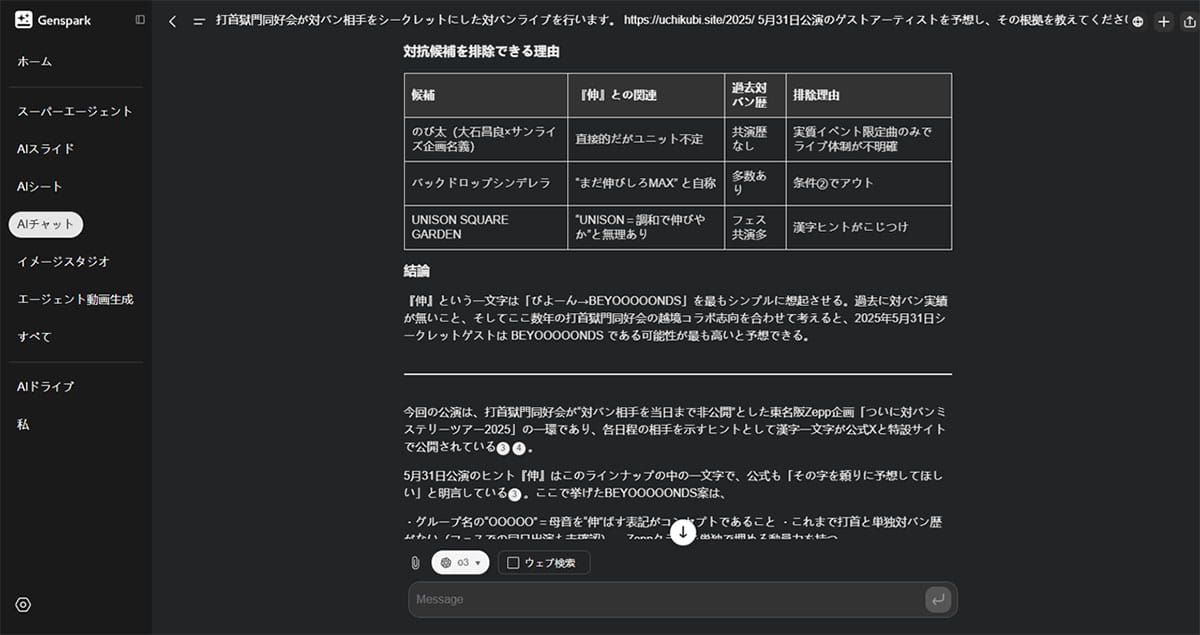Screen dimensions: 1200x635
Task: Open すべて in sidebar
Action: coord(34,336)
